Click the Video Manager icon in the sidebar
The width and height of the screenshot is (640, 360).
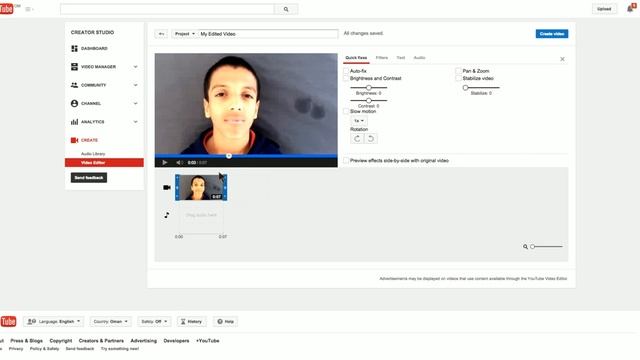[74, 67]
